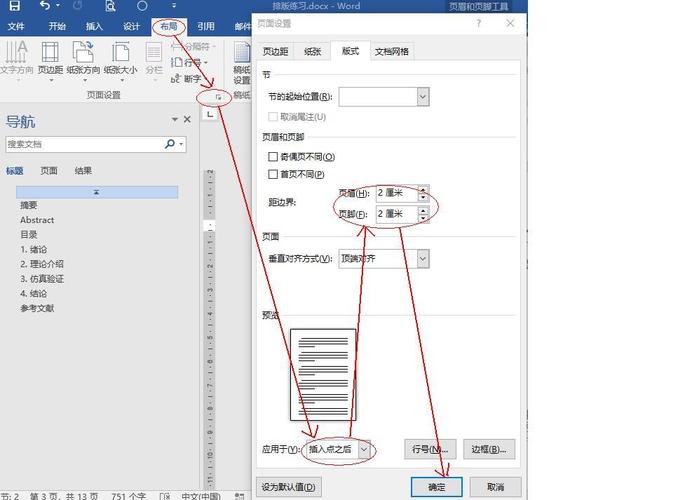Enable 首页不同 checkbox

[273, 174]
